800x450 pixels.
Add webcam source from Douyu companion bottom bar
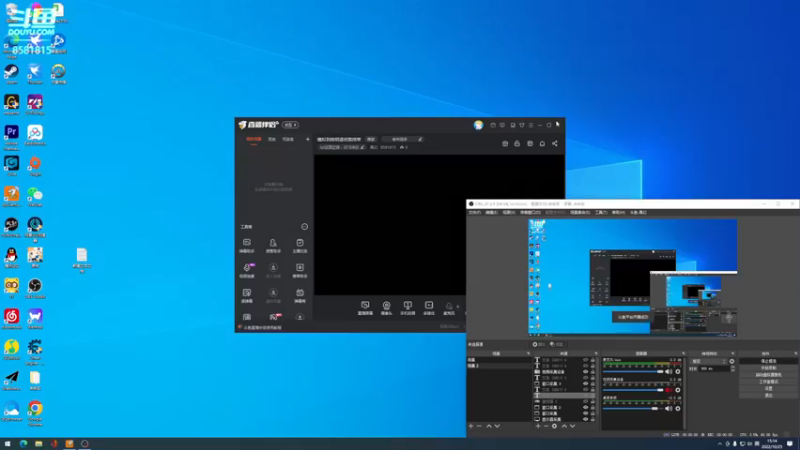(x=386, y=308)
